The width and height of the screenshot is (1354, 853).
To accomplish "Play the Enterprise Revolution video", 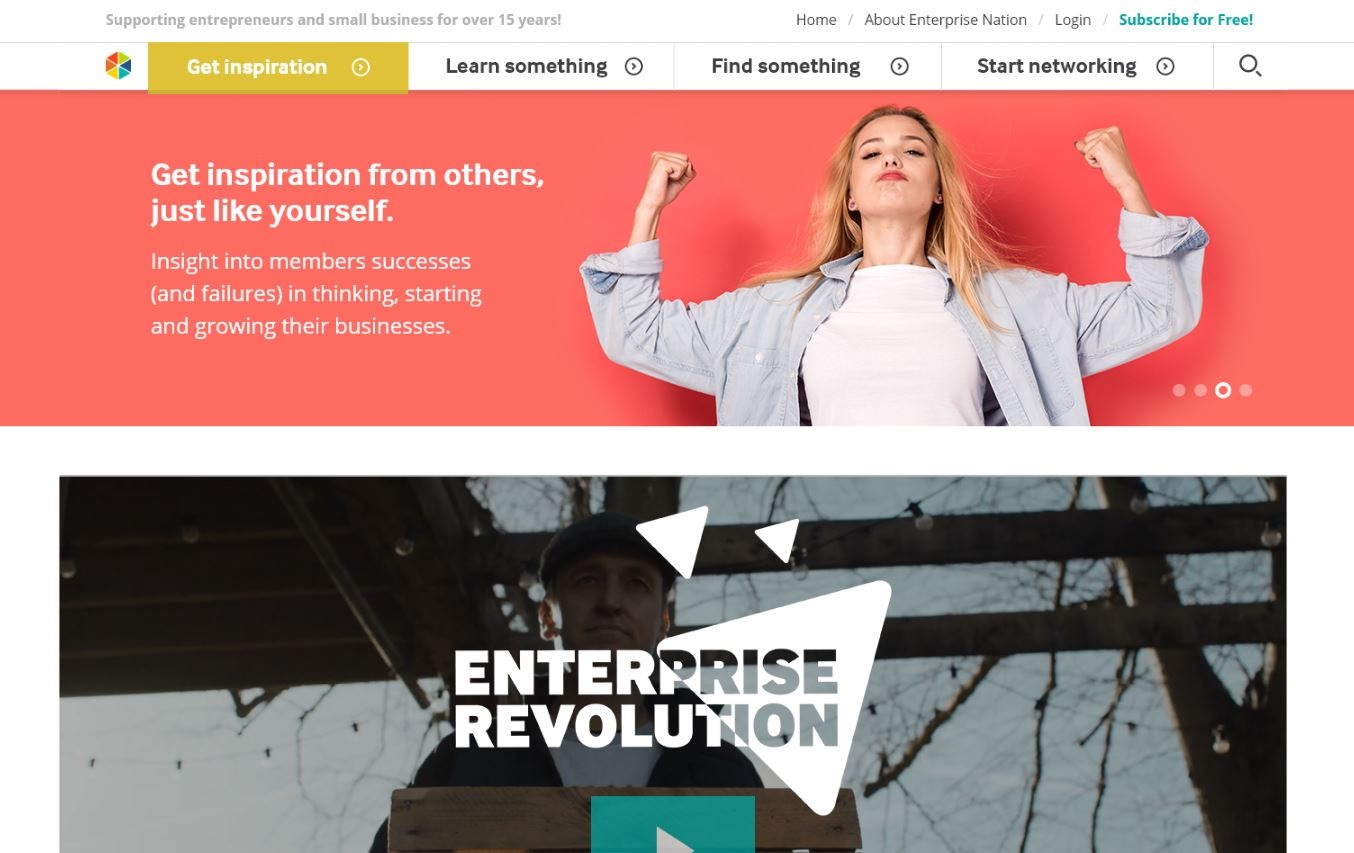I will [x=673, y=825].
